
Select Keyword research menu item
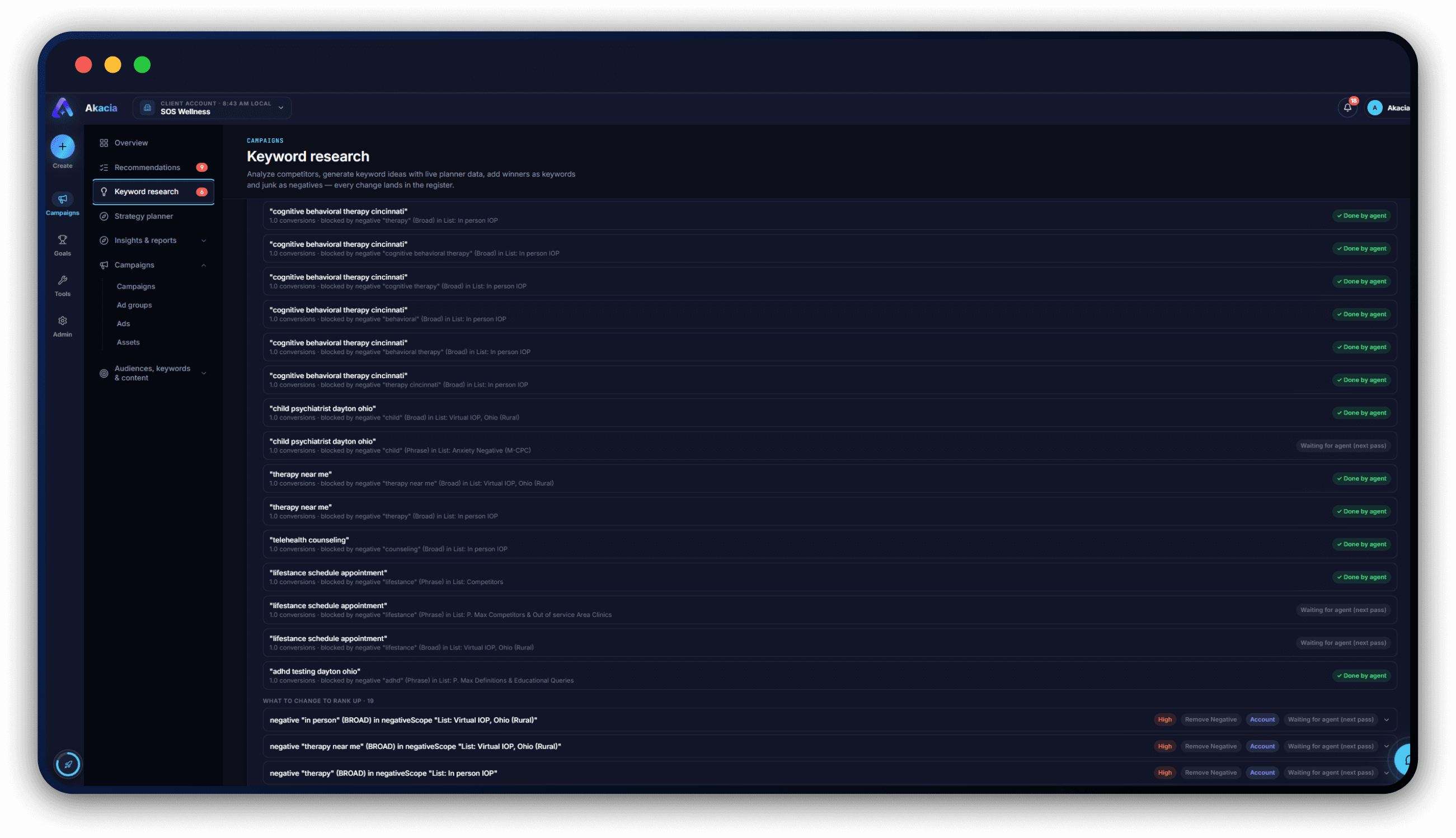coord(153,192)
